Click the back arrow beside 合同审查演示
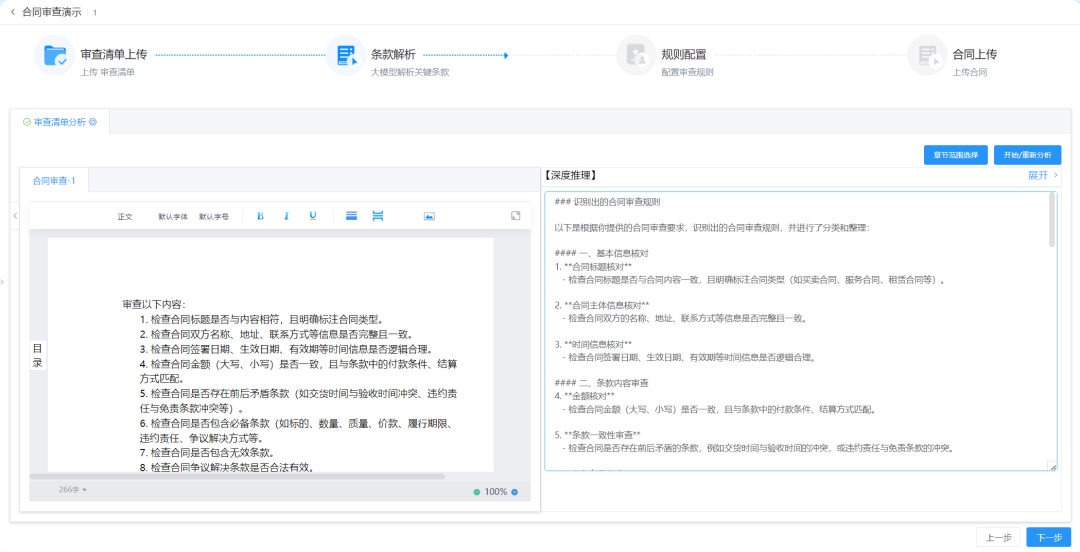 13,12
